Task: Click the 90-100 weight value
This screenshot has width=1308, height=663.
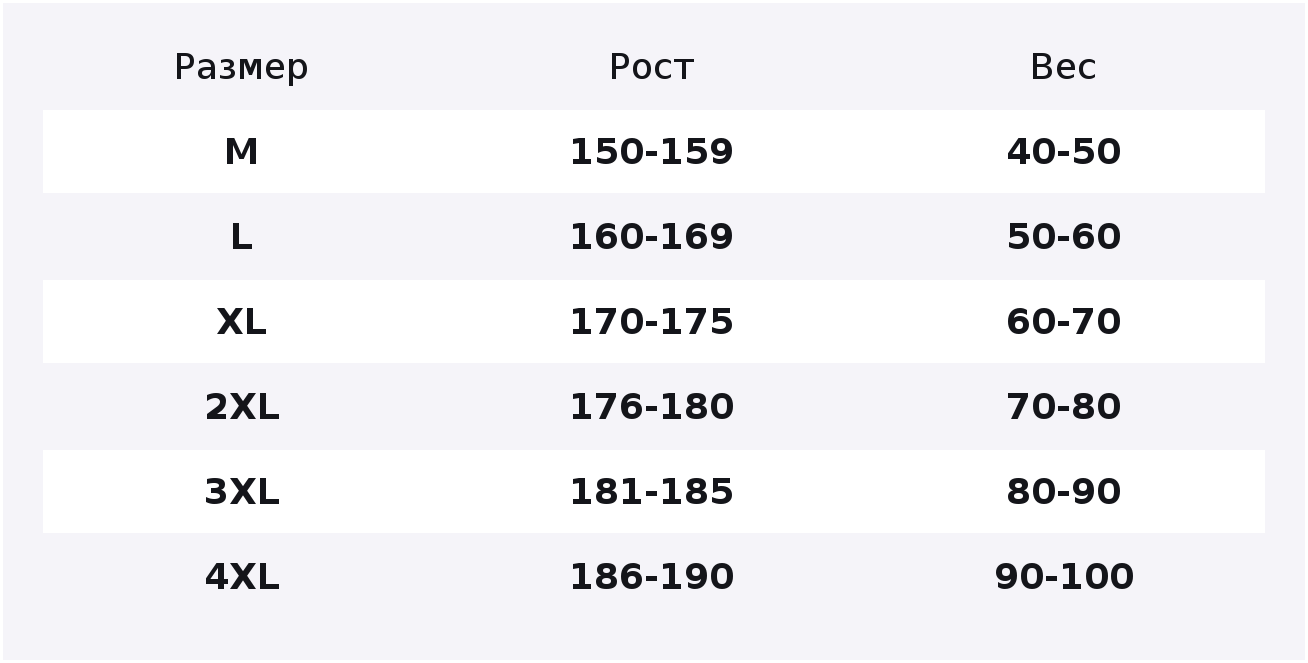Action: coord(1063,577)
